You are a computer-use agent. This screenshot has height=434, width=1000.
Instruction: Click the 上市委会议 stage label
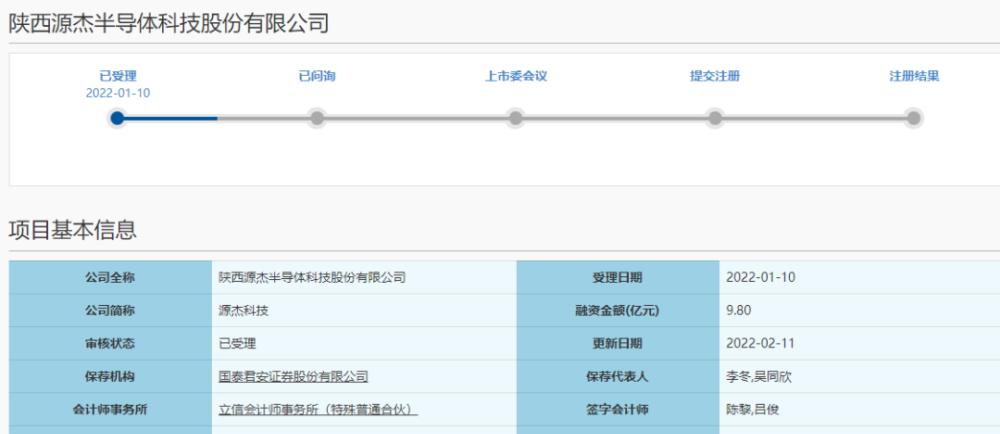click(516, 76)
